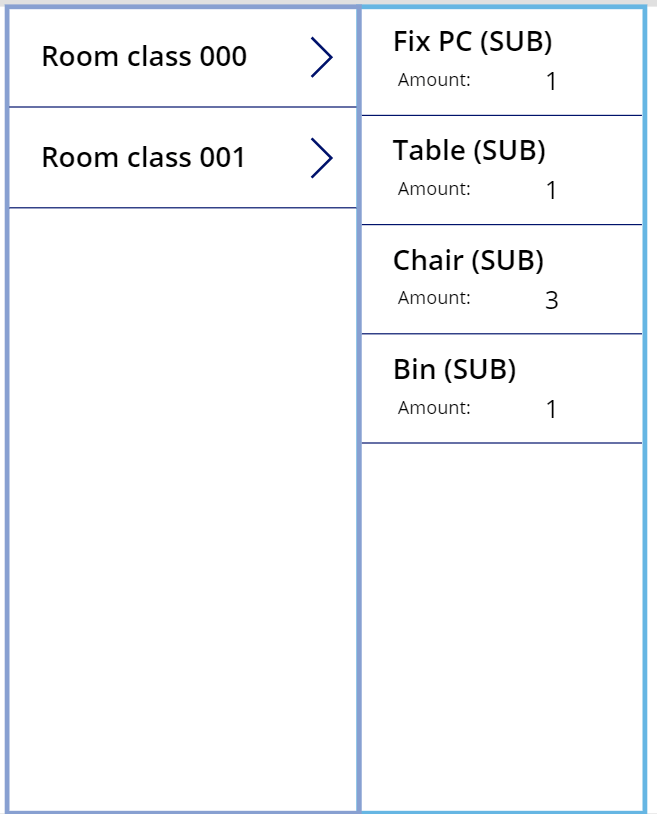Click the amount value 1 for Bin
Screen dimensions: 657x814
[x=551, y=410]
